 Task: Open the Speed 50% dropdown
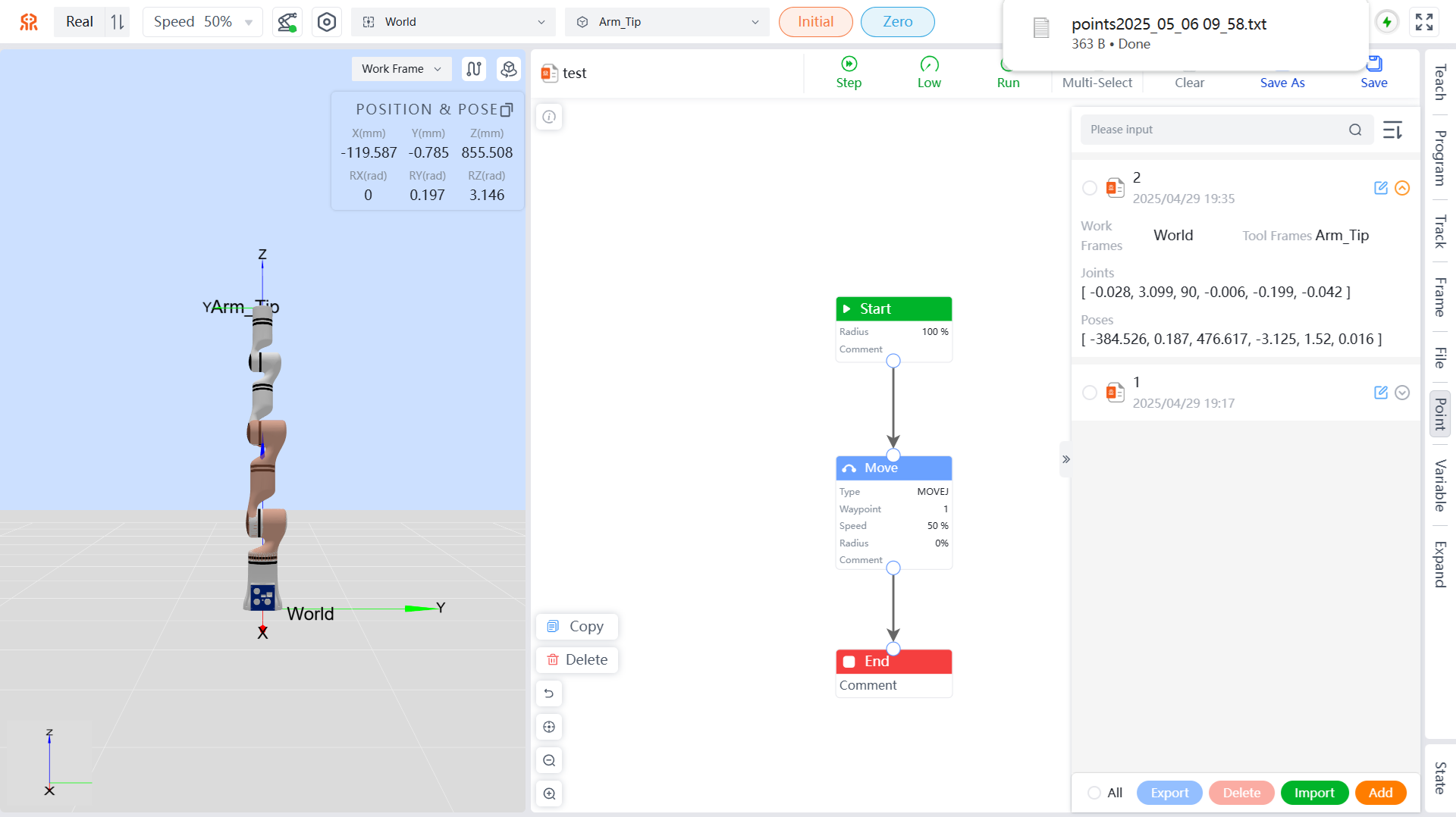click(202, 22)
